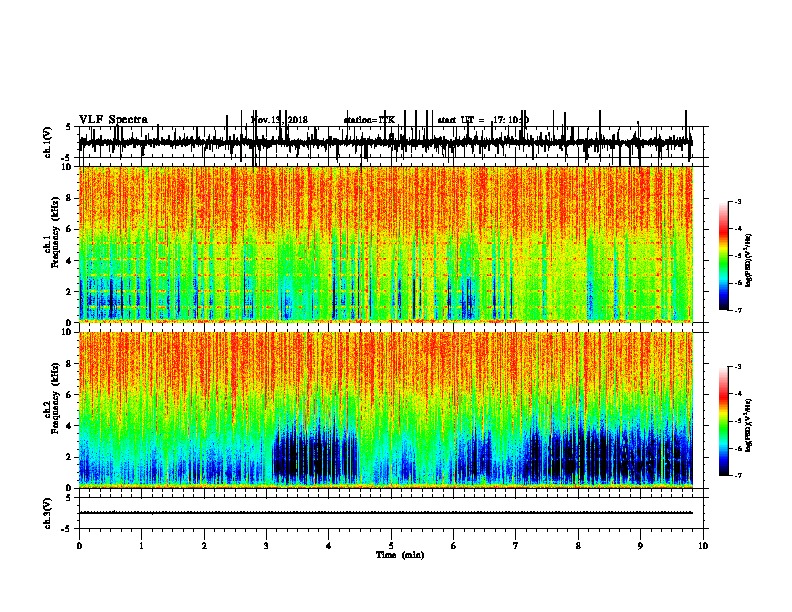This screenshot has width=792, height=612.
Task: Click the "-7" label on ch.2 color scale
Action: pos(737,476)
